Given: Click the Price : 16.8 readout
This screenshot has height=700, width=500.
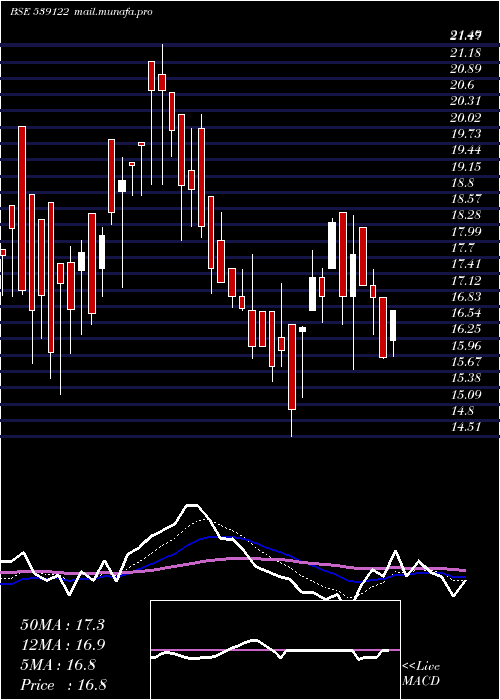Looking at the screenshot, I should [x=63, y=685].
